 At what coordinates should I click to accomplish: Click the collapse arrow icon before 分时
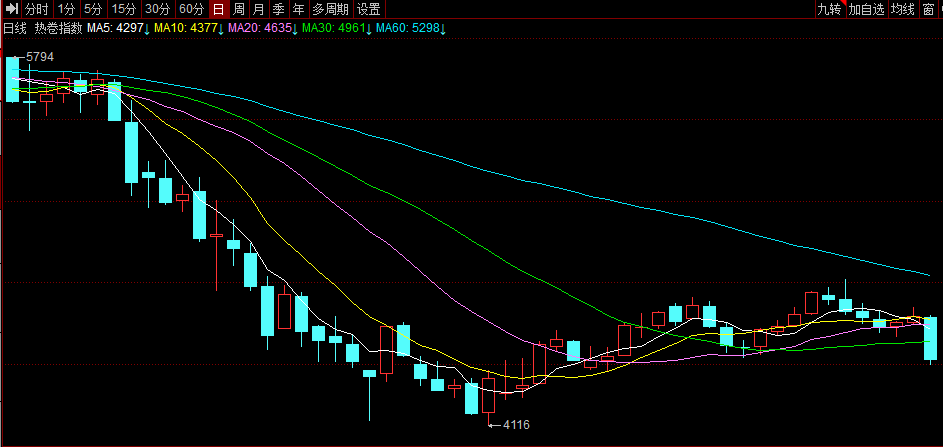pyautogui.click(x=11, y=8)
